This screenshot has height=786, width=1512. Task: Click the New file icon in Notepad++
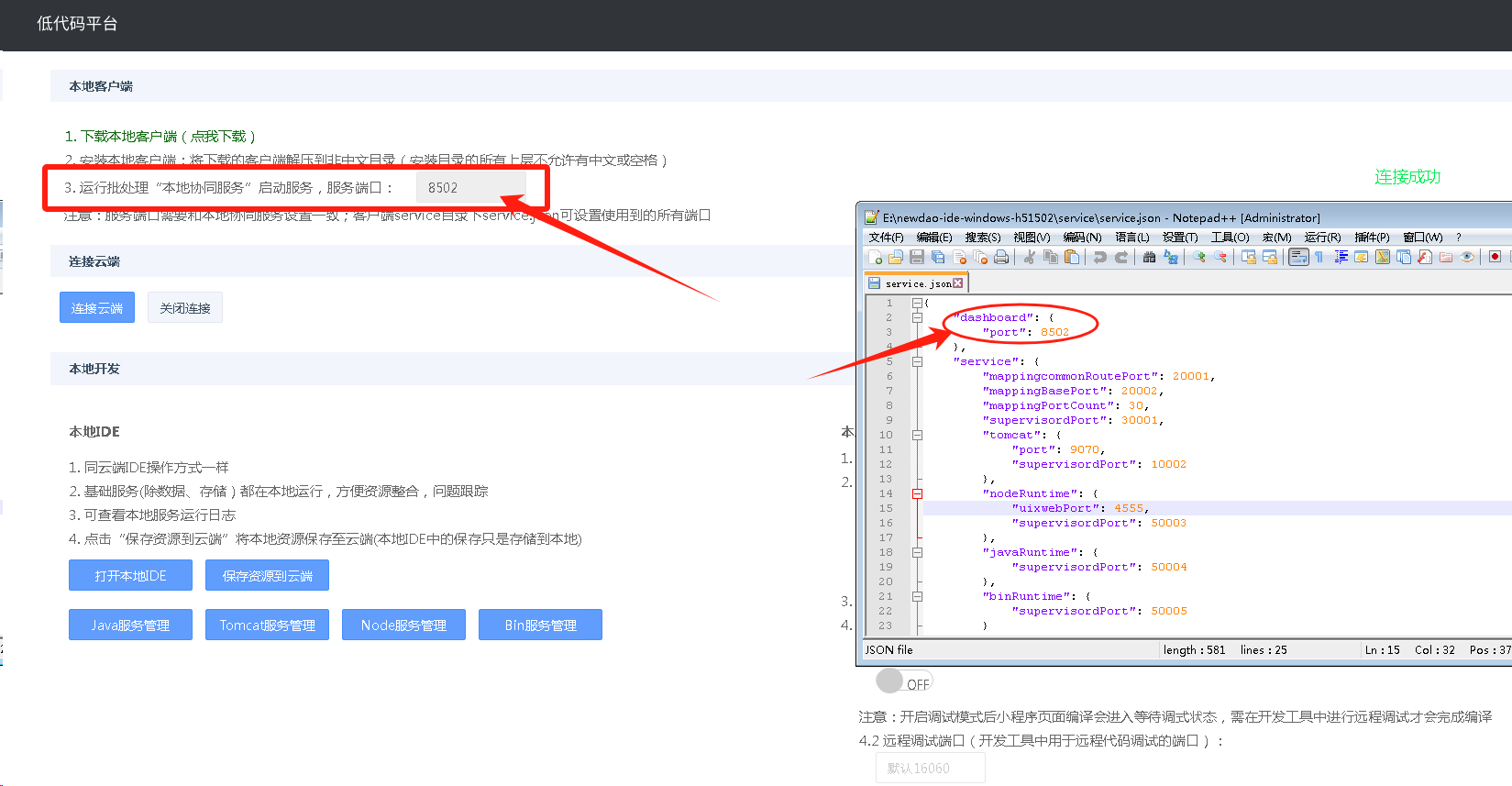point(875,257)
